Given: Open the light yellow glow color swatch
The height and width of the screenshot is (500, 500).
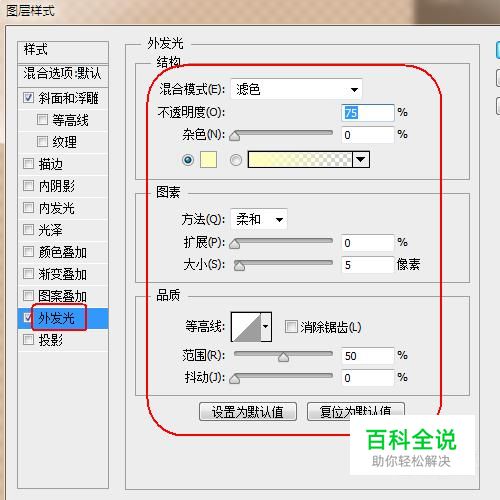Looking at the screenshot, I should pos(208,159).
